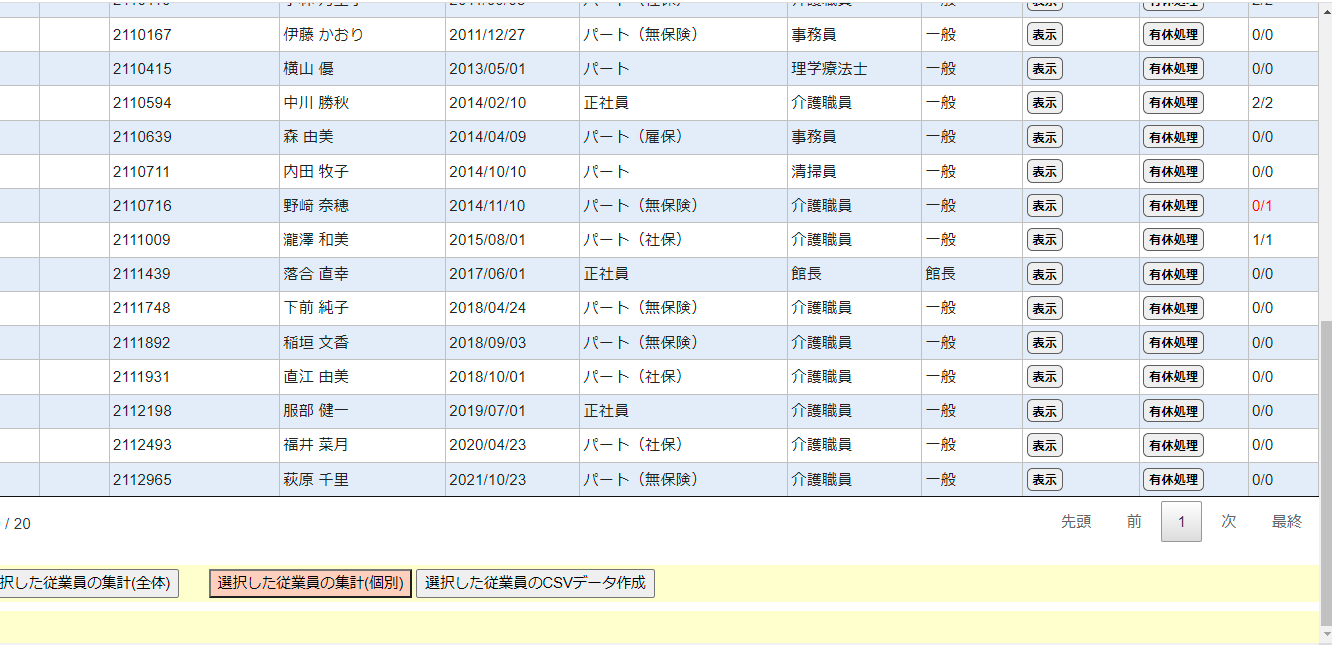
Task: Click 表示 button for 伊藤 かおり
Action: [1044, 35]
